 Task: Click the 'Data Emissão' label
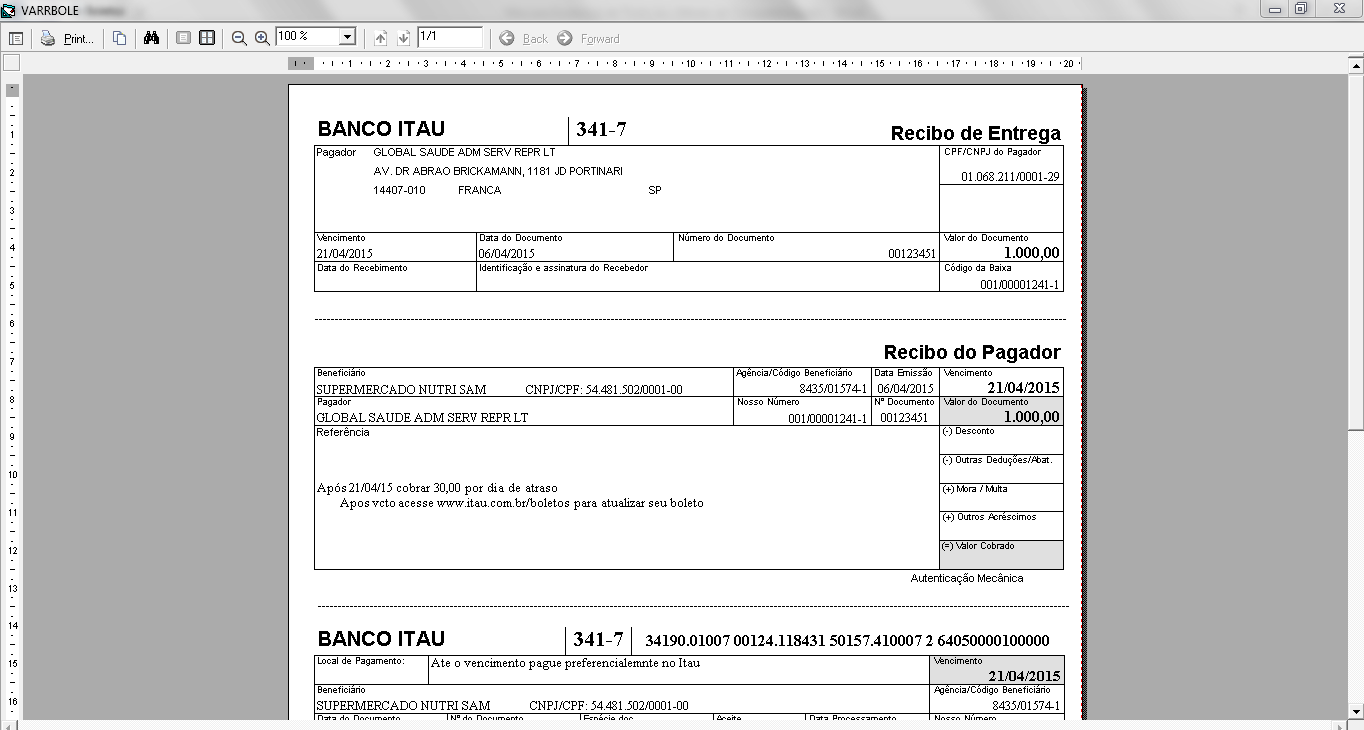click(x=901, y=373)
